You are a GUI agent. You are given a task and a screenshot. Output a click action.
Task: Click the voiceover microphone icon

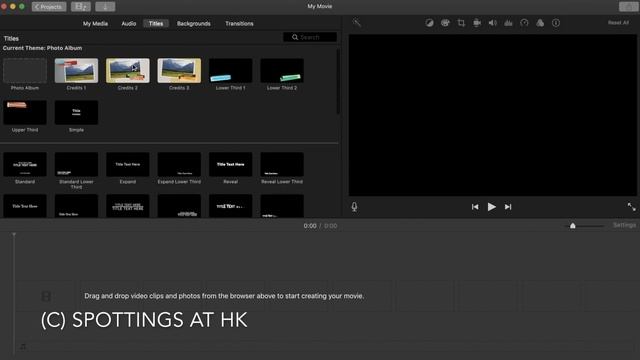[x=354, y=207]
